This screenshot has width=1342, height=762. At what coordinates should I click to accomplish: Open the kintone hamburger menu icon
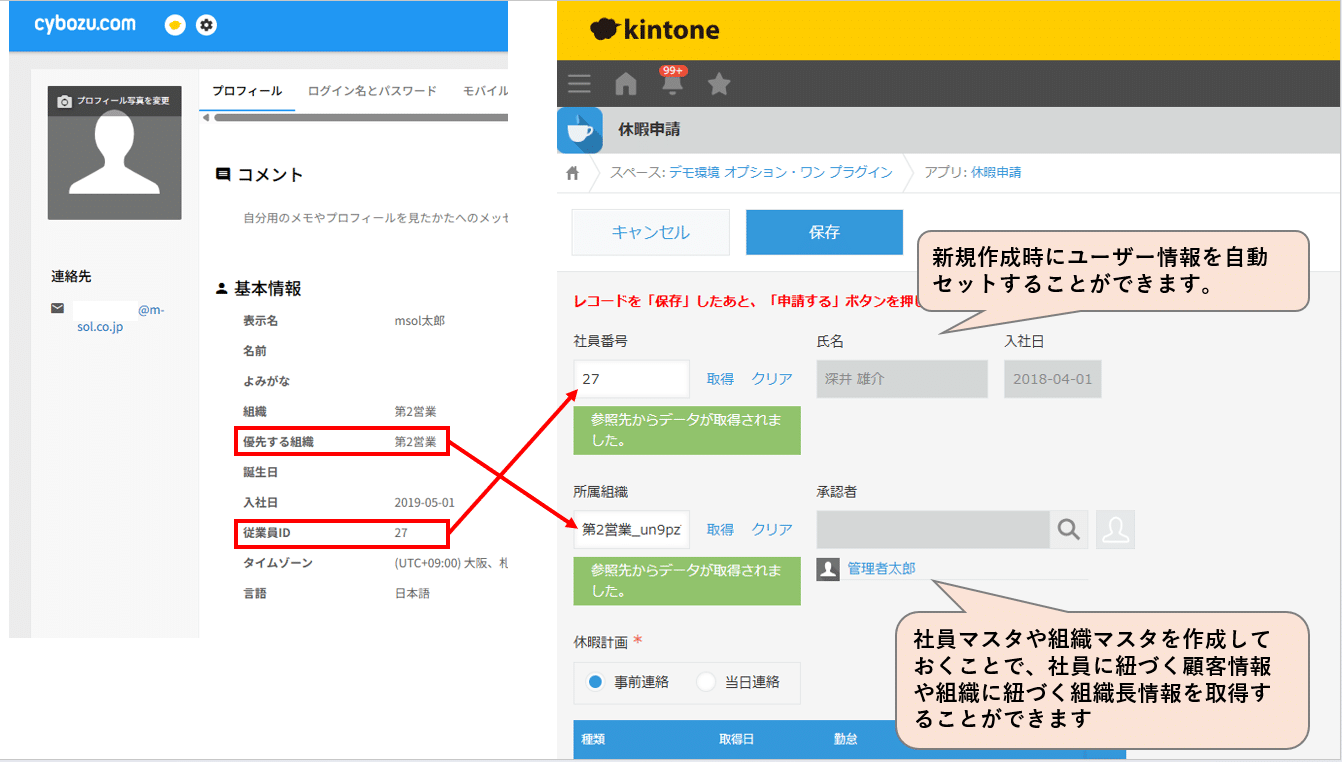579,84
